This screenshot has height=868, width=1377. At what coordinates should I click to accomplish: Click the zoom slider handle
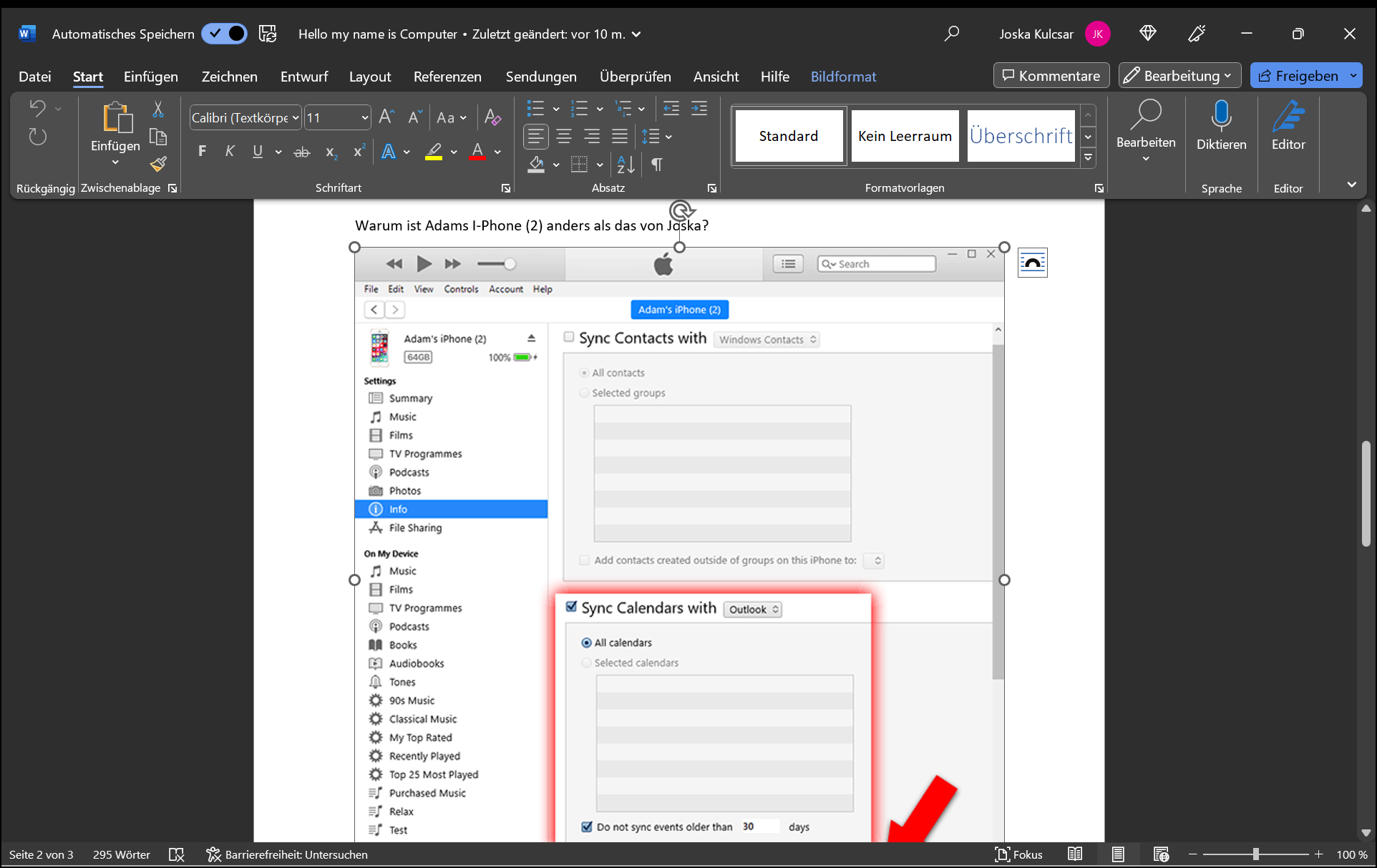click(x=1255, y=854)
